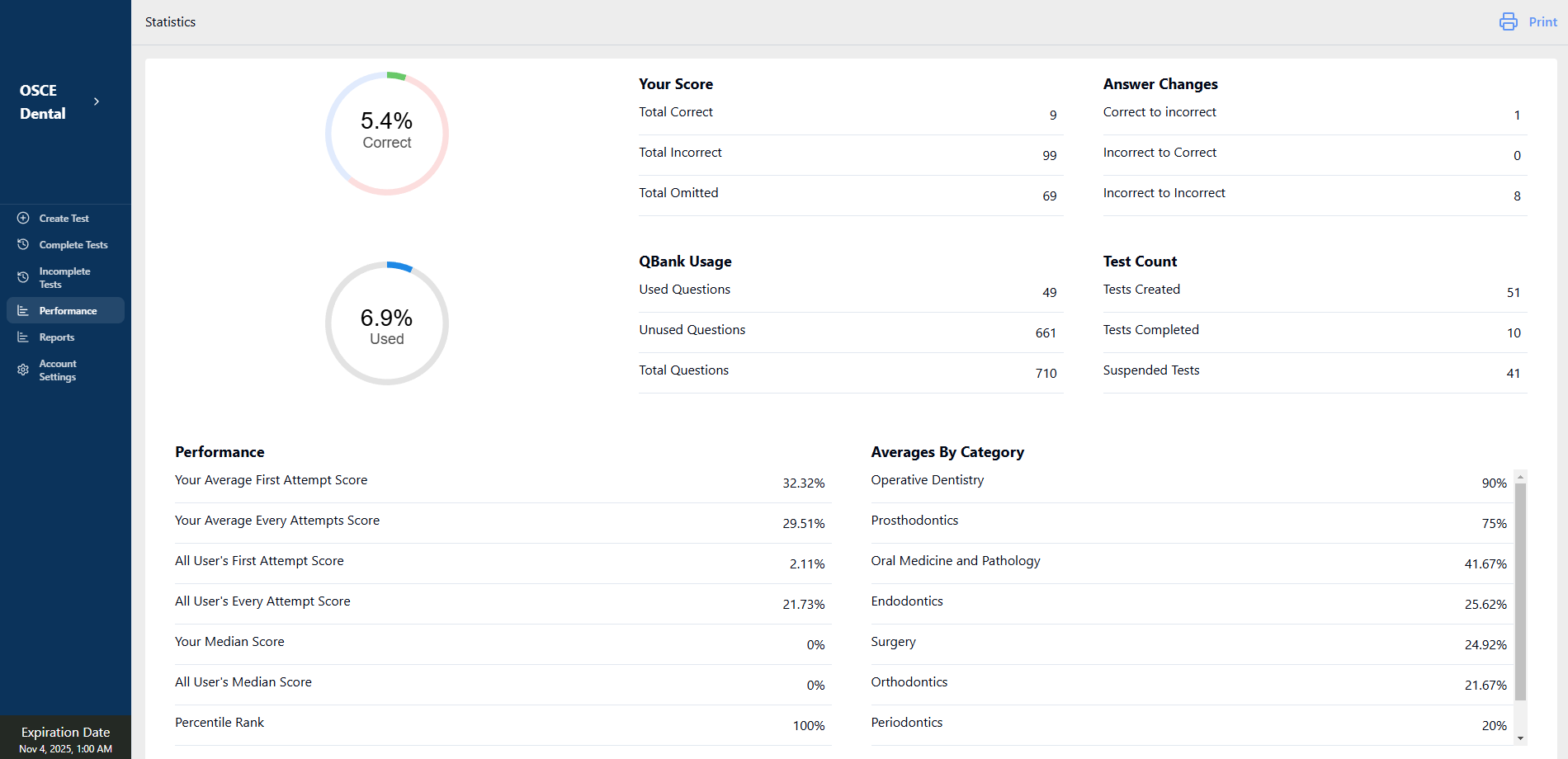Image resolution: width=1568 pixels, height=759 pixels.
Task: Open the Create Test menu label
Action: pos(64,219)
